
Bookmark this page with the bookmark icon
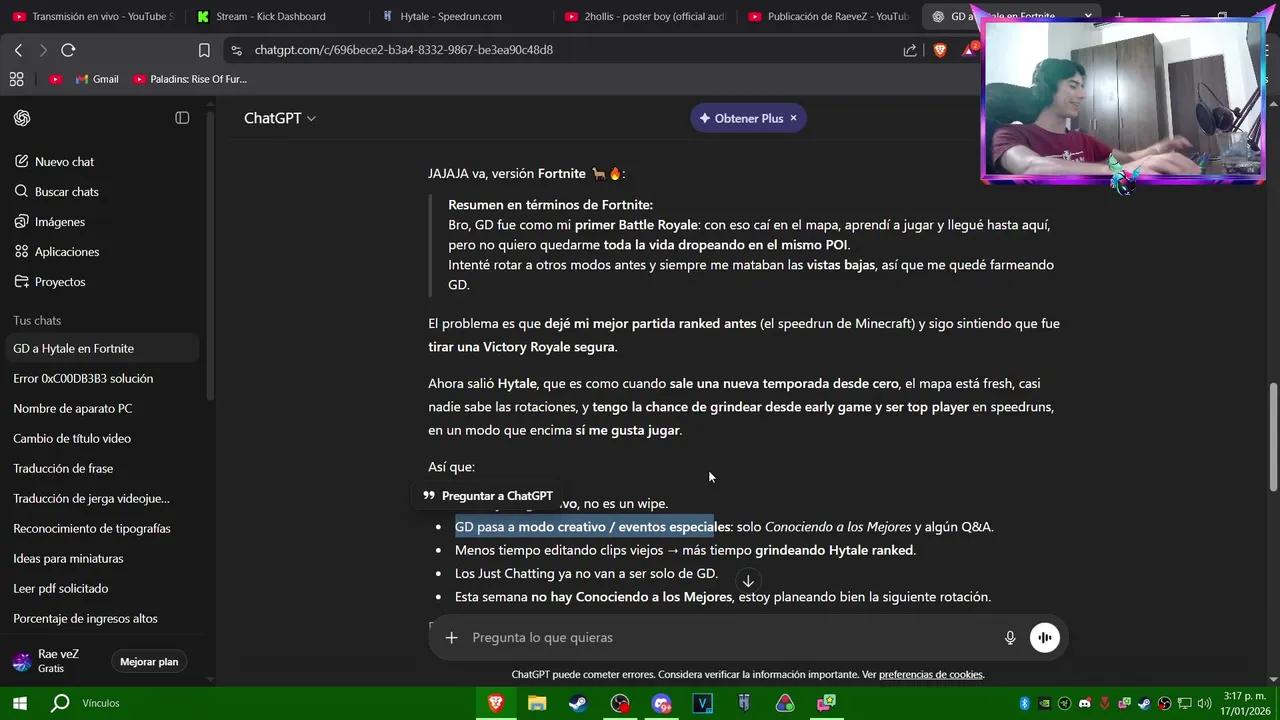[204, 50]
